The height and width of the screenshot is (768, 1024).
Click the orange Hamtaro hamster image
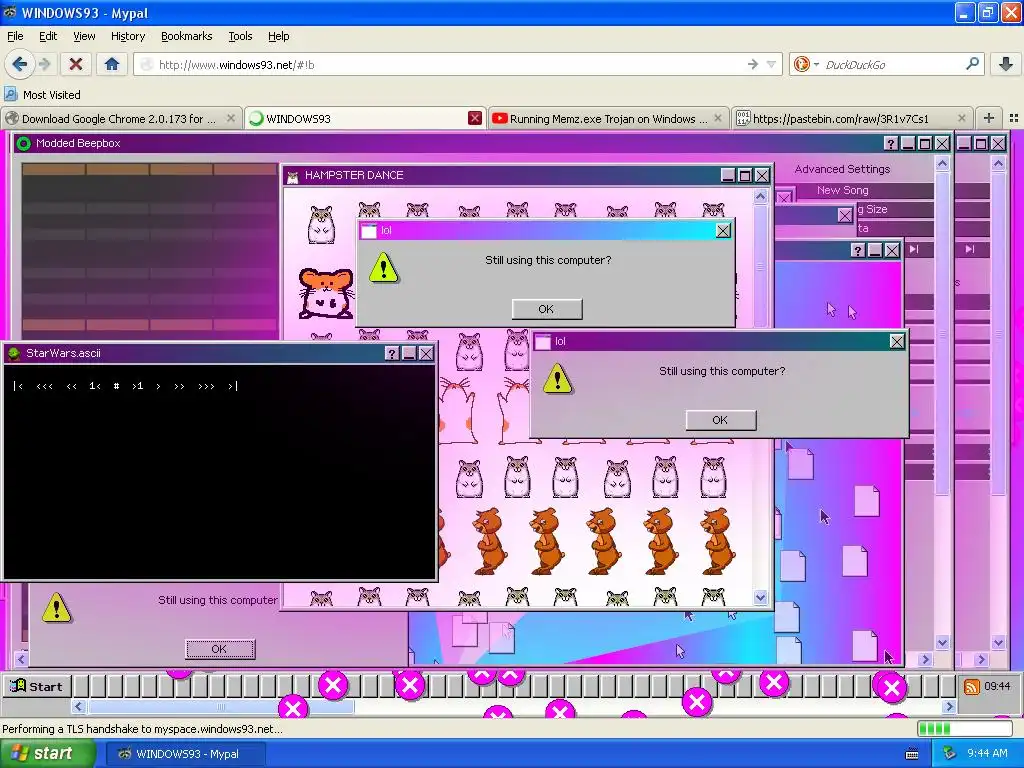pyautogui.click(x=325, y=292)
